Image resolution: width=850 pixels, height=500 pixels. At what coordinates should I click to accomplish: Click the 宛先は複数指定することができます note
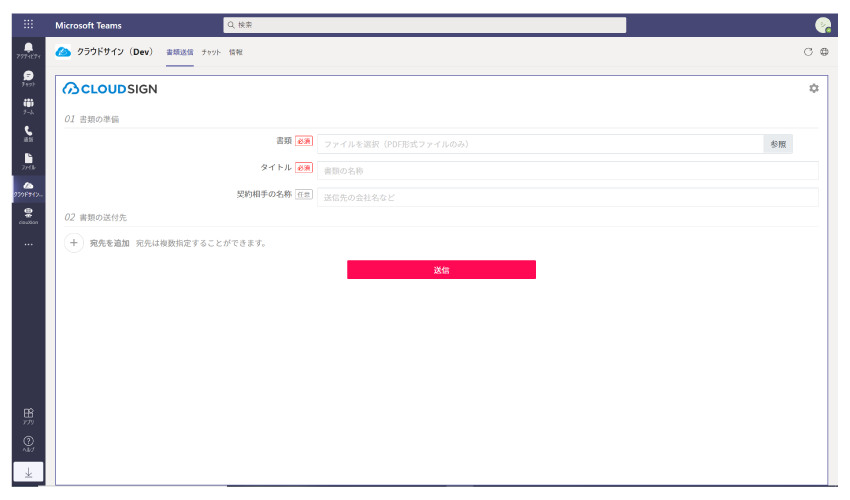[x=202, y=243]
